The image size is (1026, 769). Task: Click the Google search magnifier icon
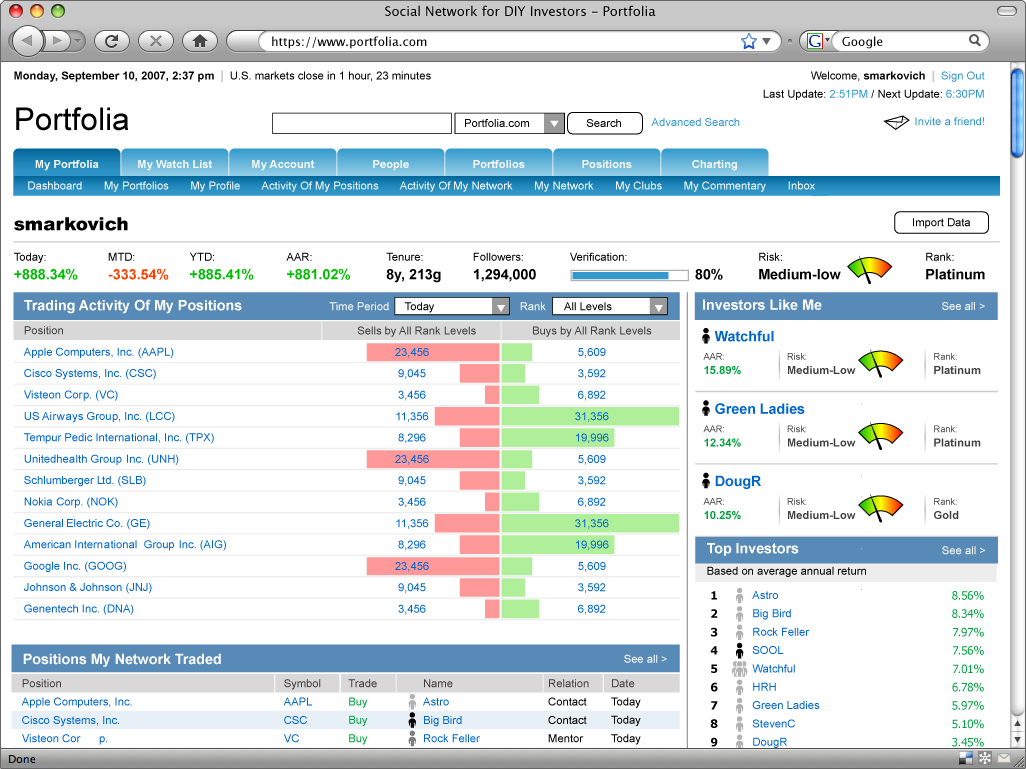pyautogui.click(x=974, y=41)
